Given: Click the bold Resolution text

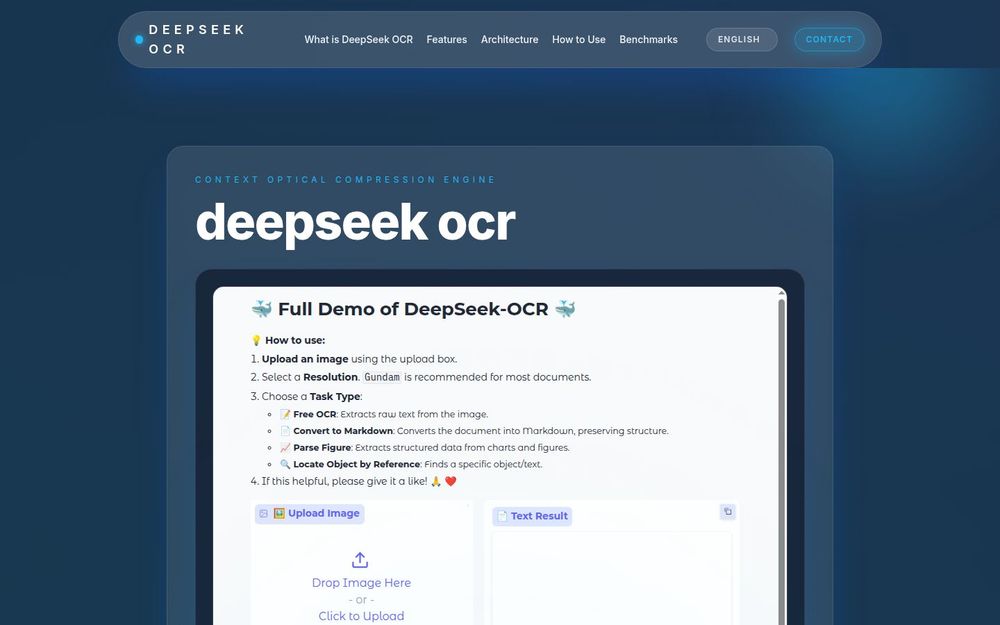Looking at the screenshot, I should 330,378.
